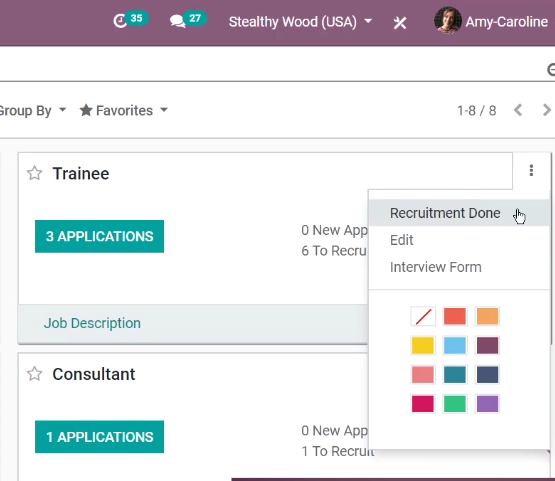Viewport: 555px width, 481px height.
Task: Open Amy-Caroline user avatar menu
Action: (447, 21)
